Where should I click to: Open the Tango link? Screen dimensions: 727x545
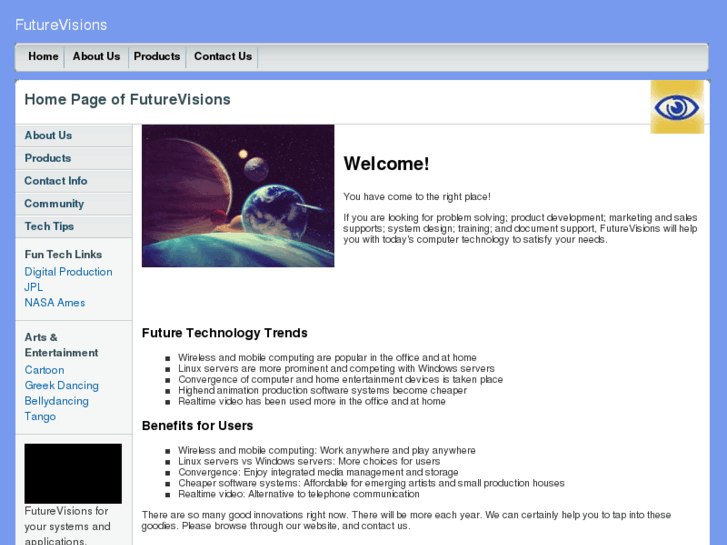[x=40, y=416]
